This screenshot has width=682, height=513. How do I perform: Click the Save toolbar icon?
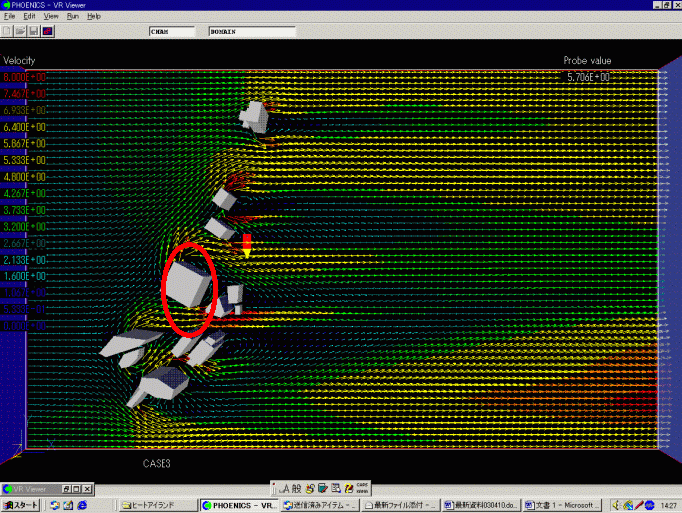point(34,31)
